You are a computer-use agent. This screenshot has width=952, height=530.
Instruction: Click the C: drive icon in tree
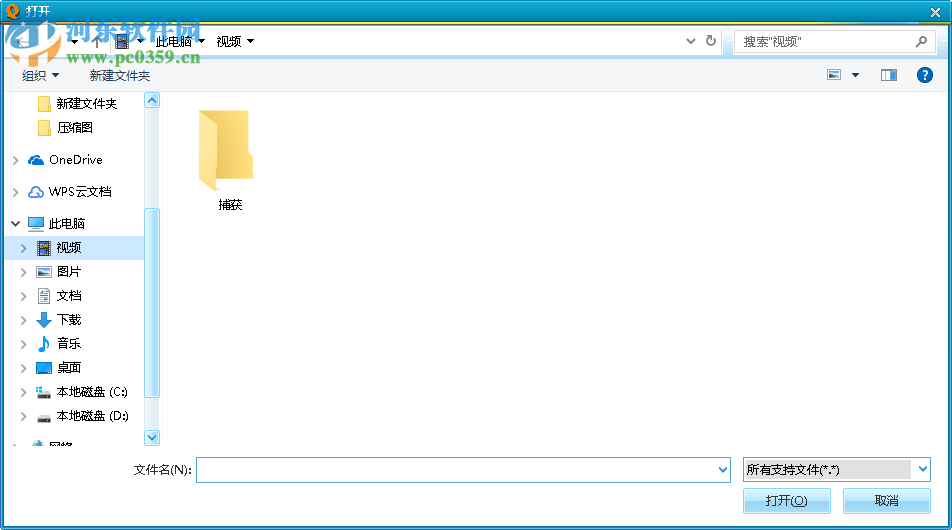click(x=43, y=392)
